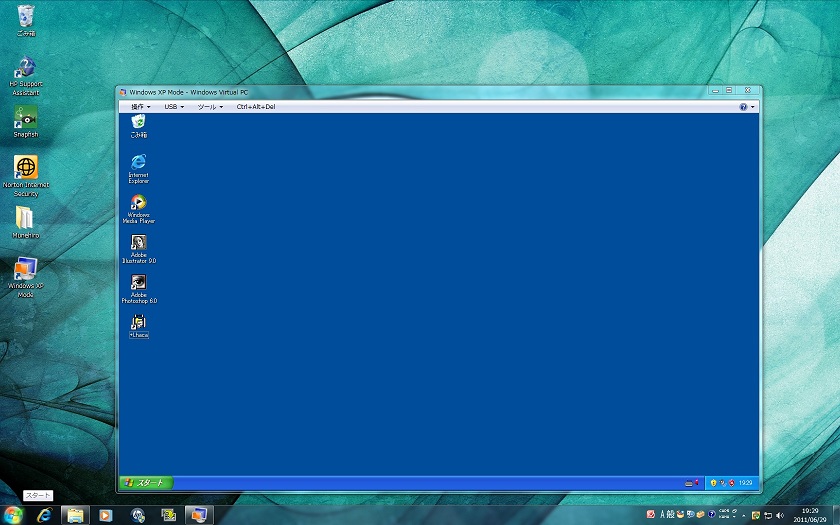This screenshot has height=525, width=840.
Task: Open the Windows 7 clock and date 2011/06/29
Action: tap(809, 515)
